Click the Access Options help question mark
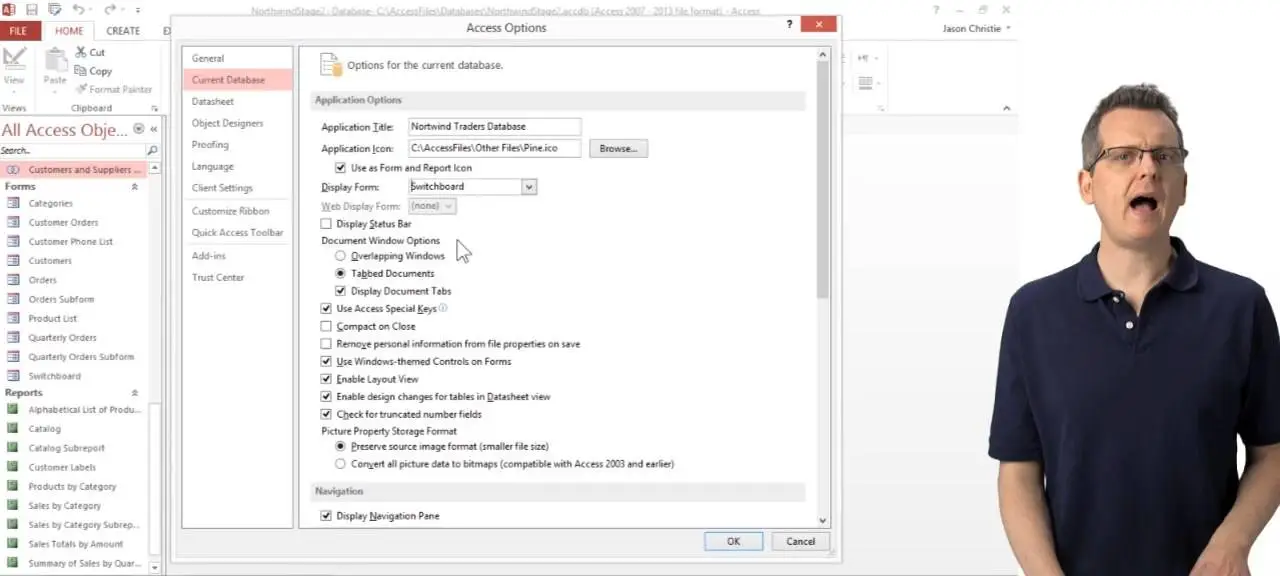1280x576 pixels. tap(790, 24)
